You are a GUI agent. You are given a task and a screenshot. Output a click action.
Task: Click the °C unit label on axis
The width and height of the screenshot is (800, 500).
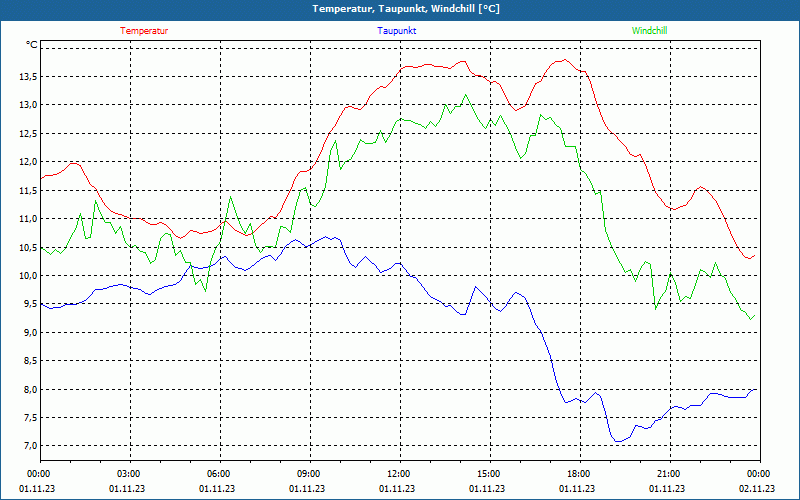click(32, 45)
